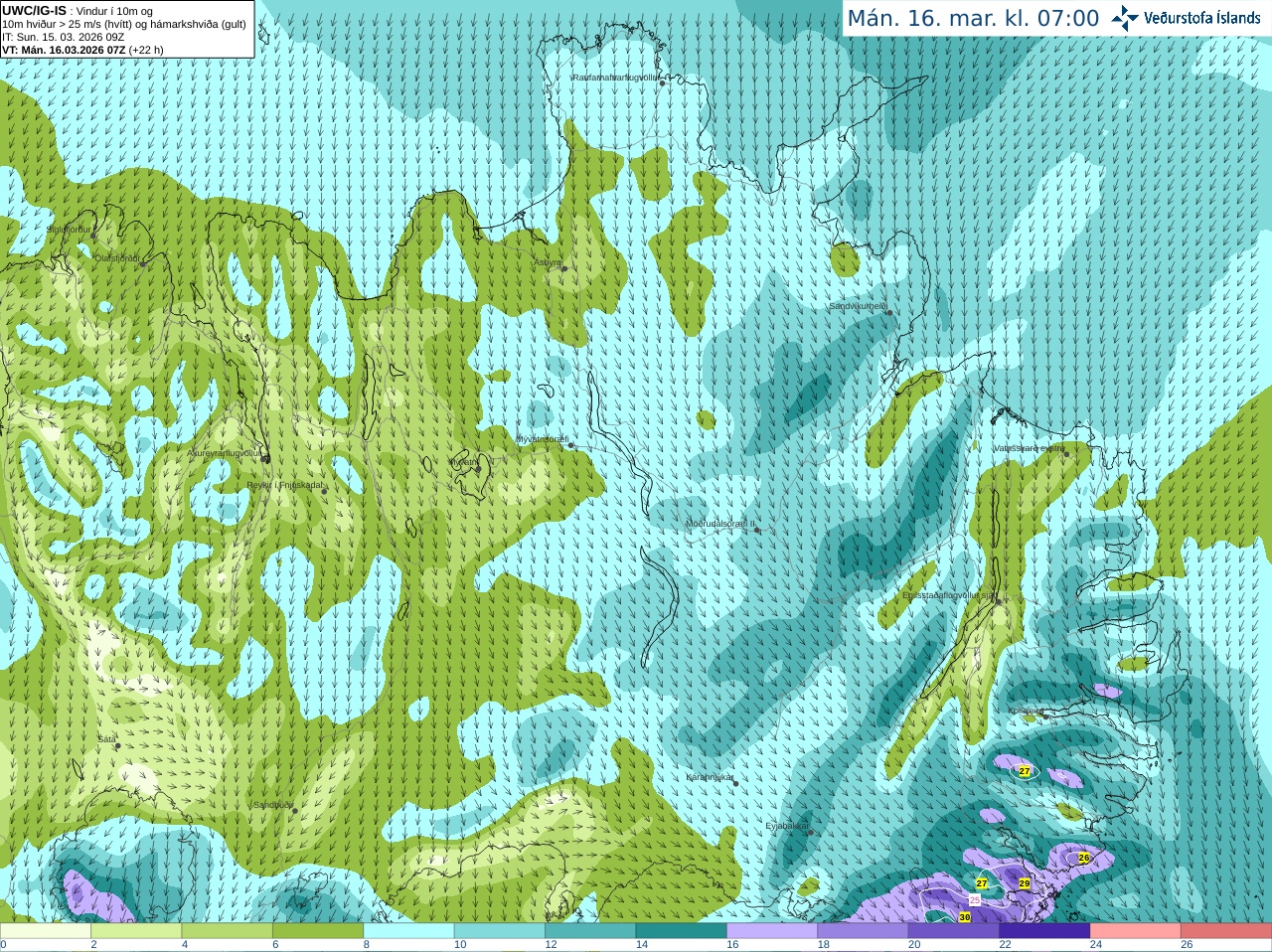Click the 'UWC/IG-IS' model label
This screenshot has width=1272, height=952.
point(34,11)
